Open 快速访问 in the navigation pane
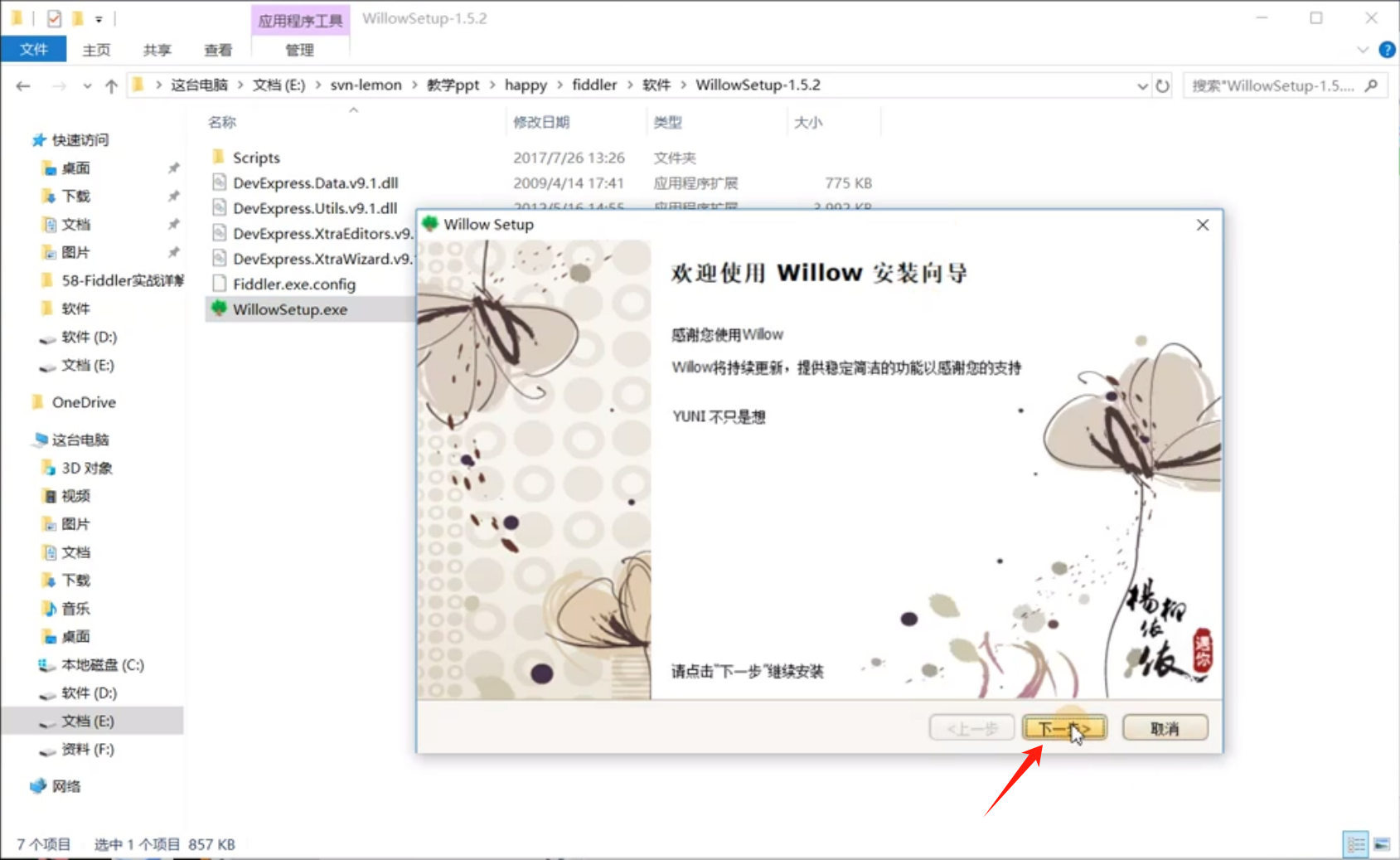This screenshot has height=860, width=1400. (x=80, y=140)
